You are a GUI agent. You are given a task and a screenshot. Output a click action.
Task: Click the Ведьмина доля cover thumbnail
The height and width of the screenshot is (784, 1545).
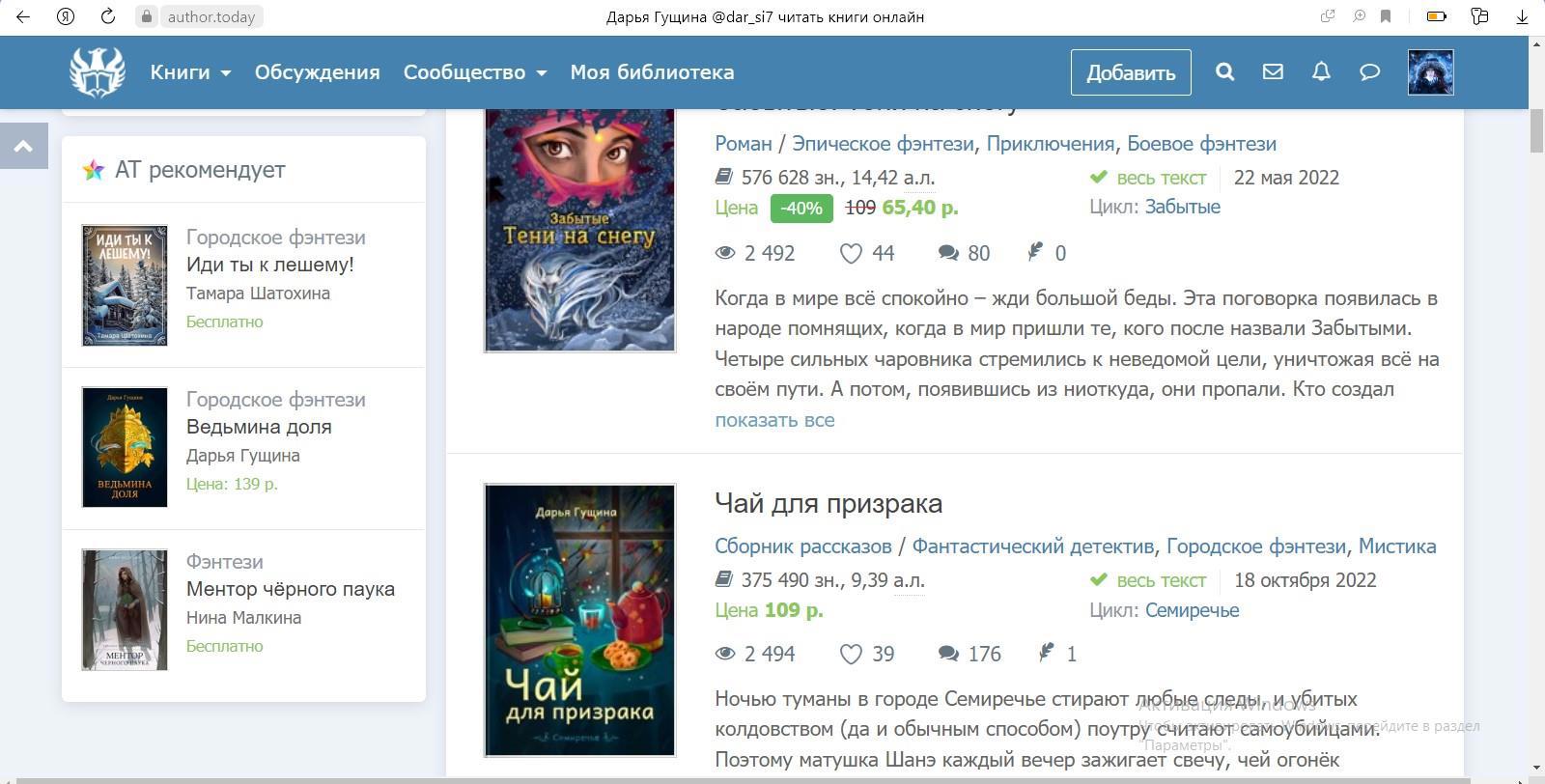[x=125, y=447]
